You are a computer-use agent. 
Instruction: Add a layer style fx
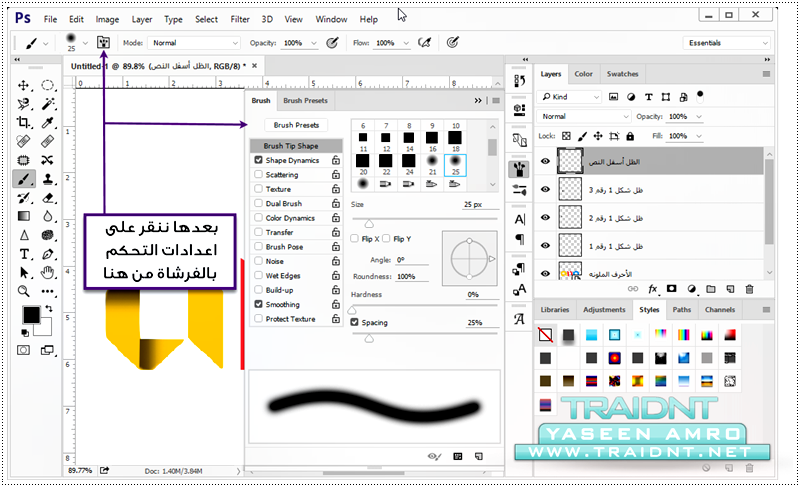tap(653, 289)
